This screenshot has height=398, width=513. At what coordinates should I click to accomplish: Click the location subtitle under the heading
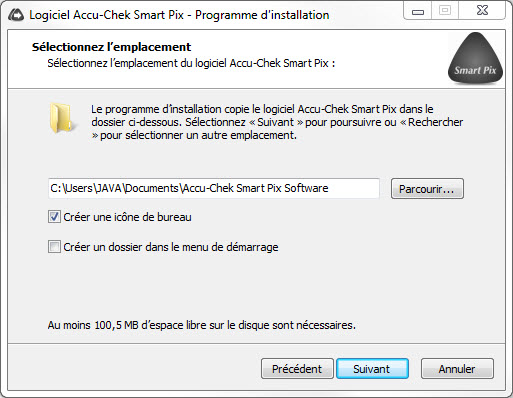coord(191,63)
